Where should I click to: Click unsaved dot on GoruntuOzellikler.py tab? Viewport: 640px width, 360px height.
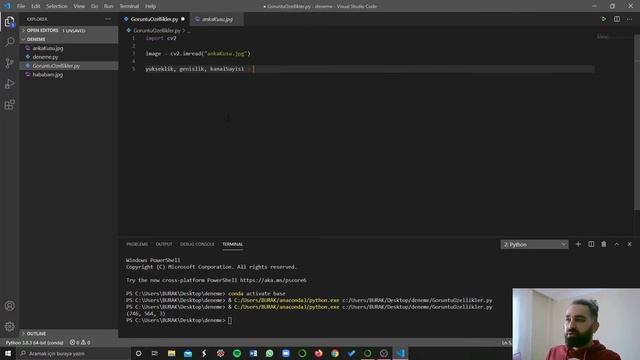tap(182, 19)
